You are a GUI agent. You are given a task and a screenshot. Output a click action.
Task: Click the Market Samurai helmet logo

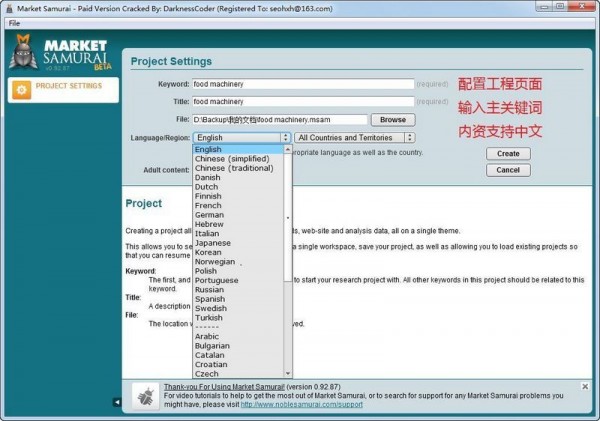click(x=24, y=52)
